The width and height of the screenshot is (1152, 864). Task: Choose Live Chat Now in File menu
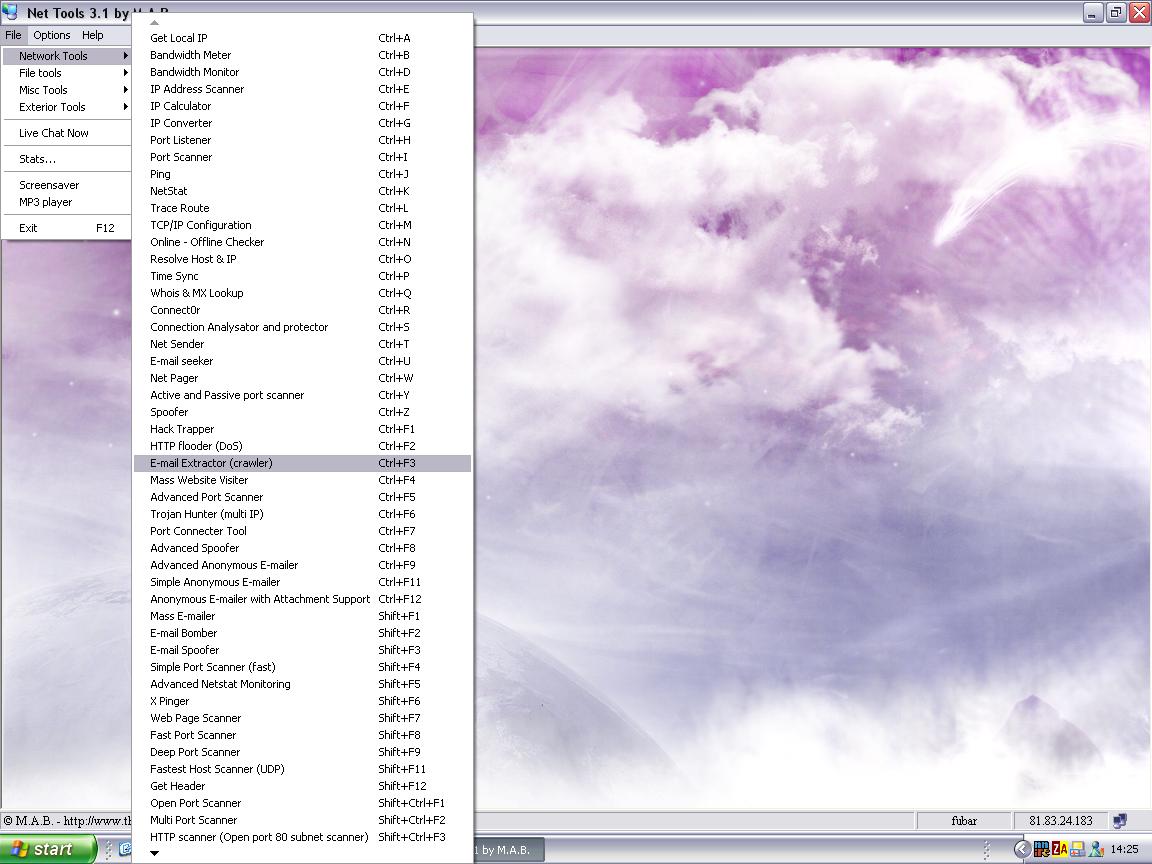click(x=54, y=133)
